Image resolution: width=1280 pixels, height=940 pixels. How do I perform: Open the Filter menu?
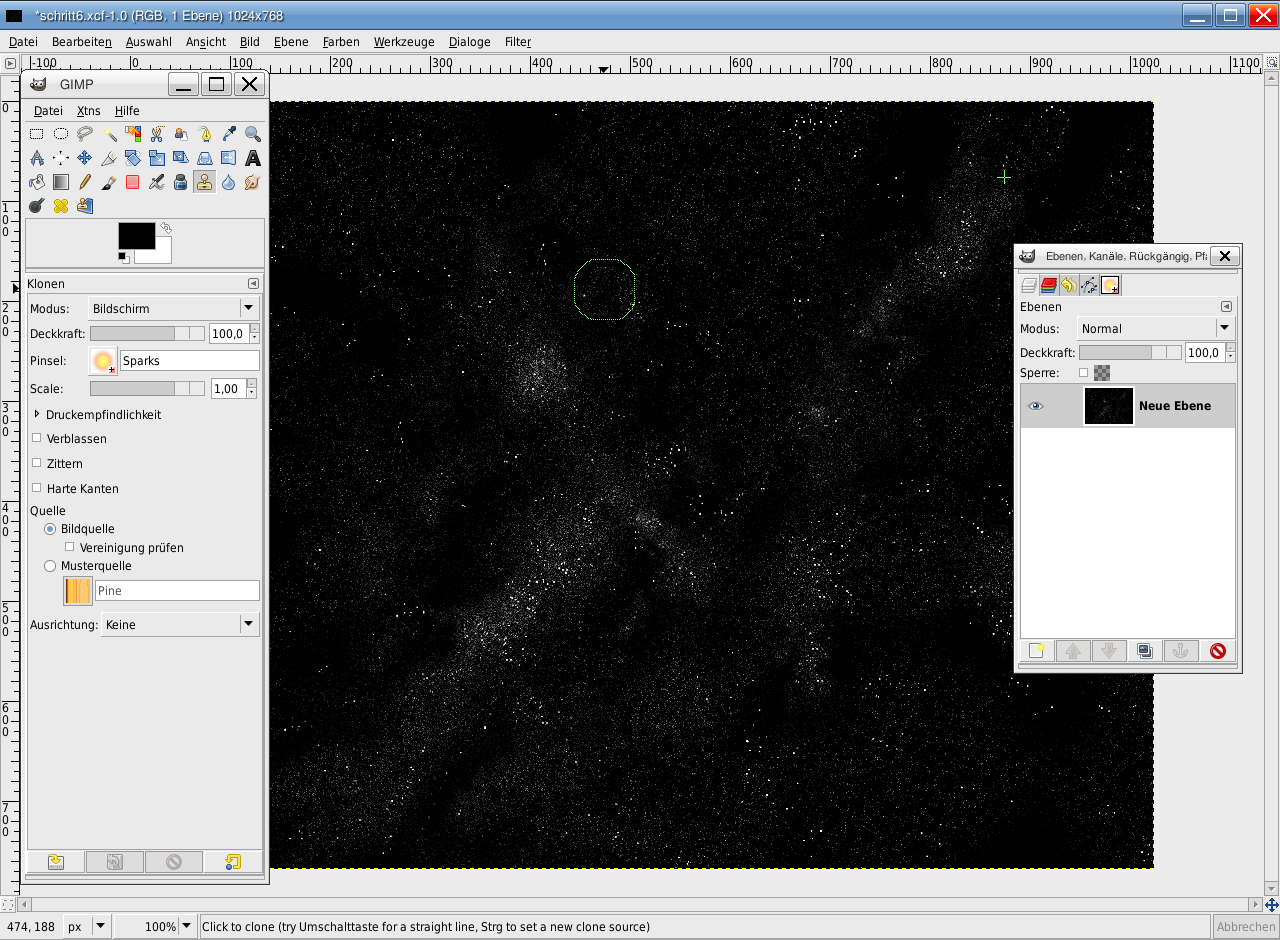tap(517, 42)
